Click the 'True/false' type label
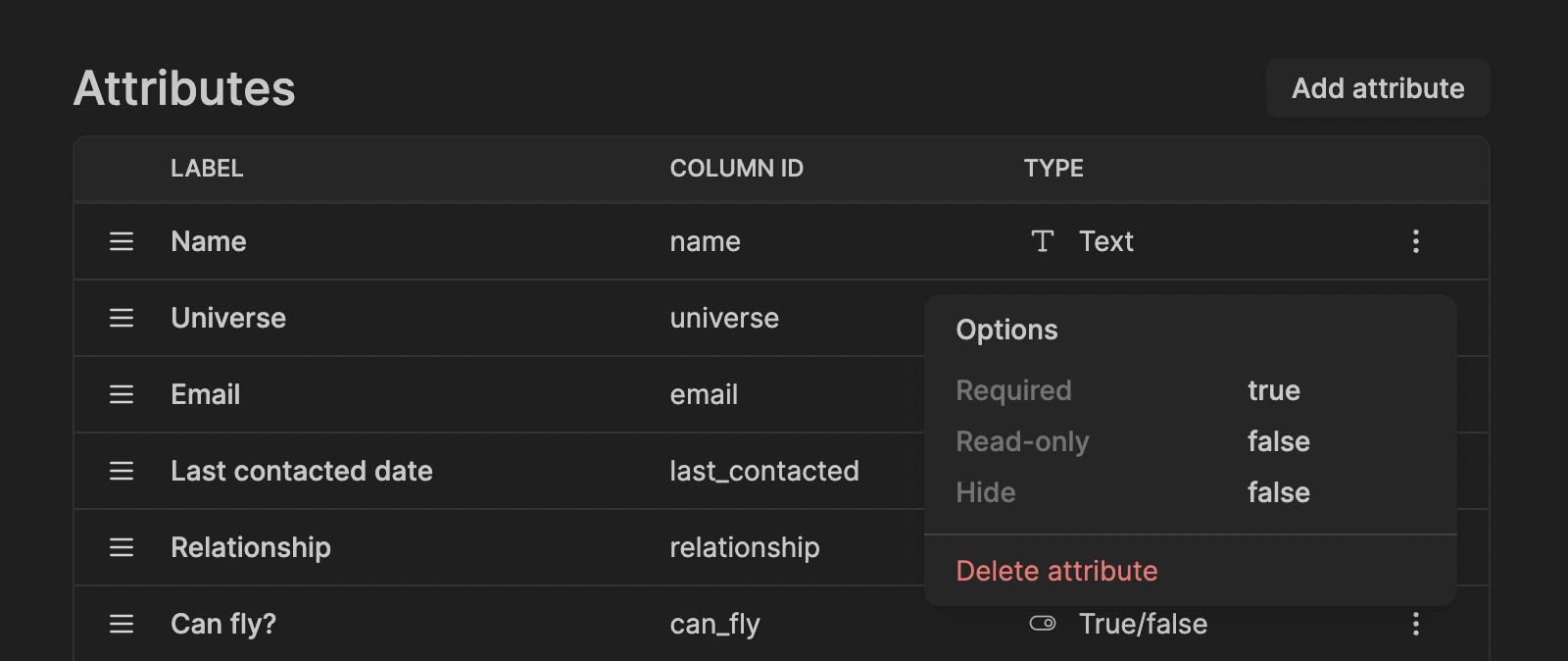The image size is (1568, 661). click(x=1144, y=624)
